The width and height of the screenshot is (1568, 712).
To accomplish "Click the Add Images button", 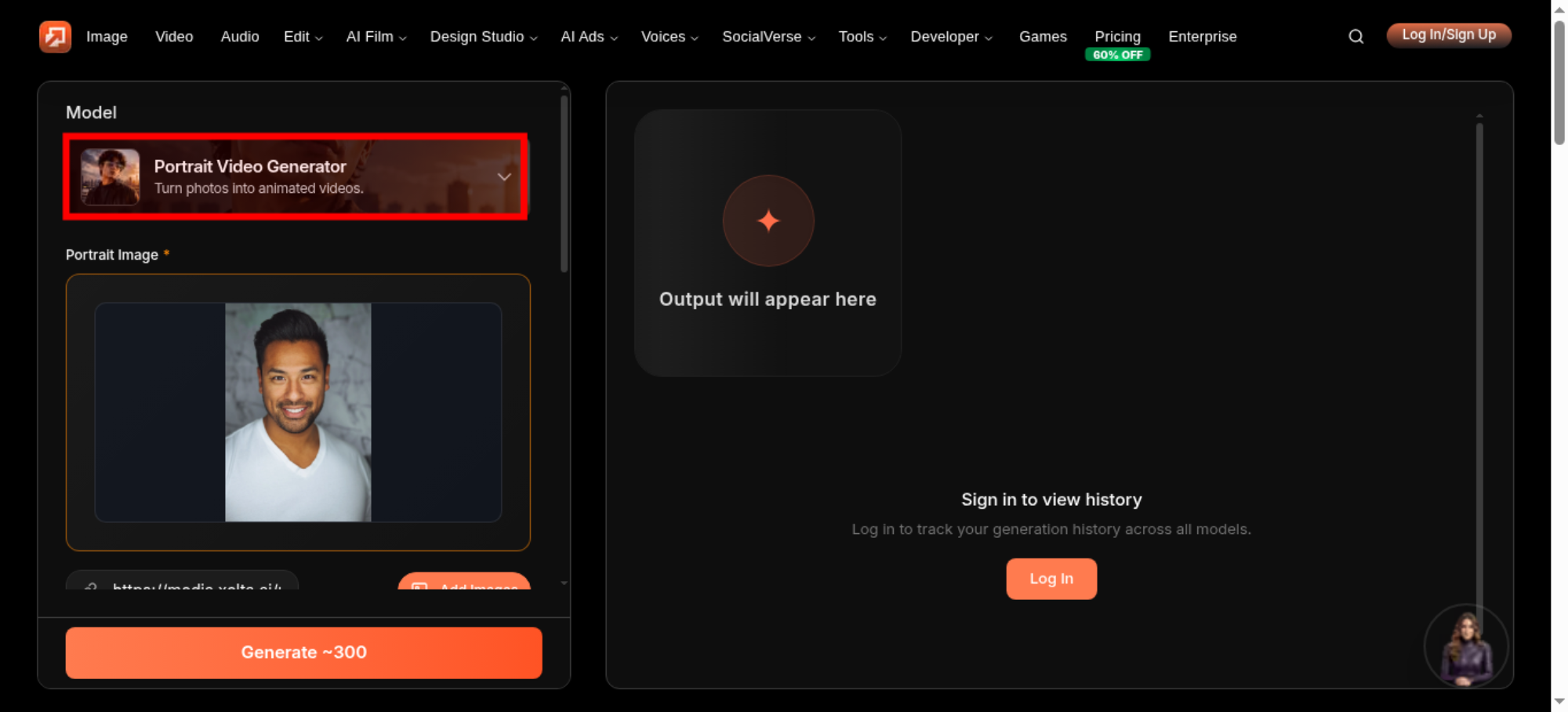I will coord(464,582).
